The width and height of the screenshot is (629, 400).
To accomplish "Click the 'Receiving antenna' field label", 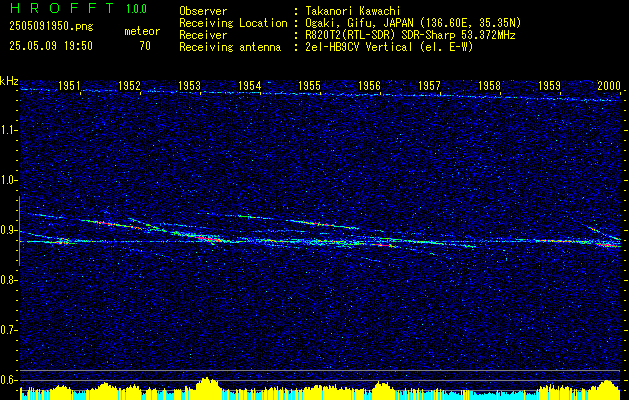I will (230, 47).
